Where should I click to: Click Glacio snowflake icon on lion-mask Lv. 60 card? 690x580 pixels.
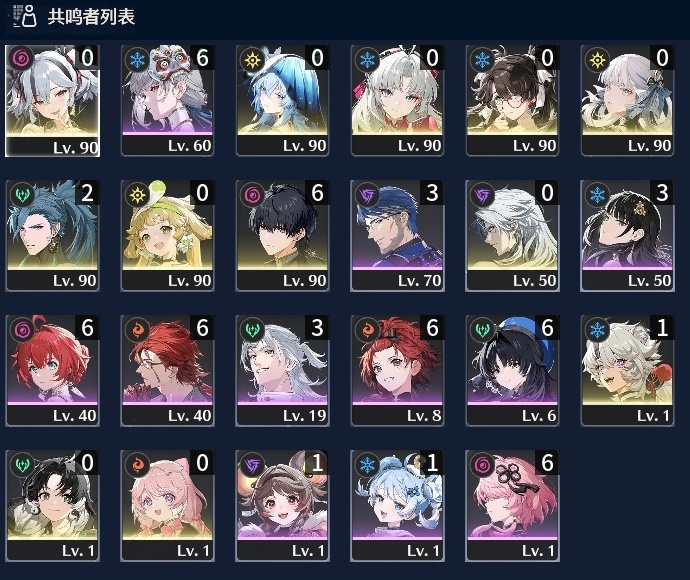(x=137, y=59)
